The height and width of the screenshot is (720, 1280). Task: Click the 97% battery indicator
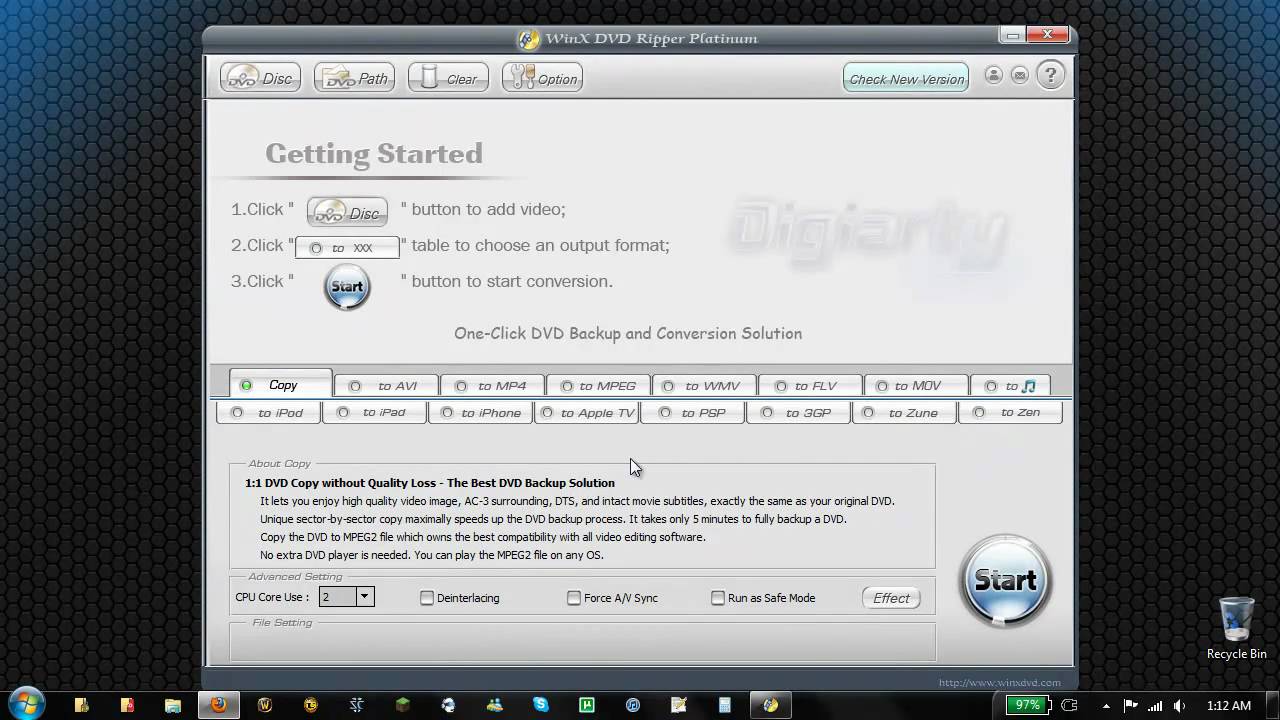(1028, 705)
